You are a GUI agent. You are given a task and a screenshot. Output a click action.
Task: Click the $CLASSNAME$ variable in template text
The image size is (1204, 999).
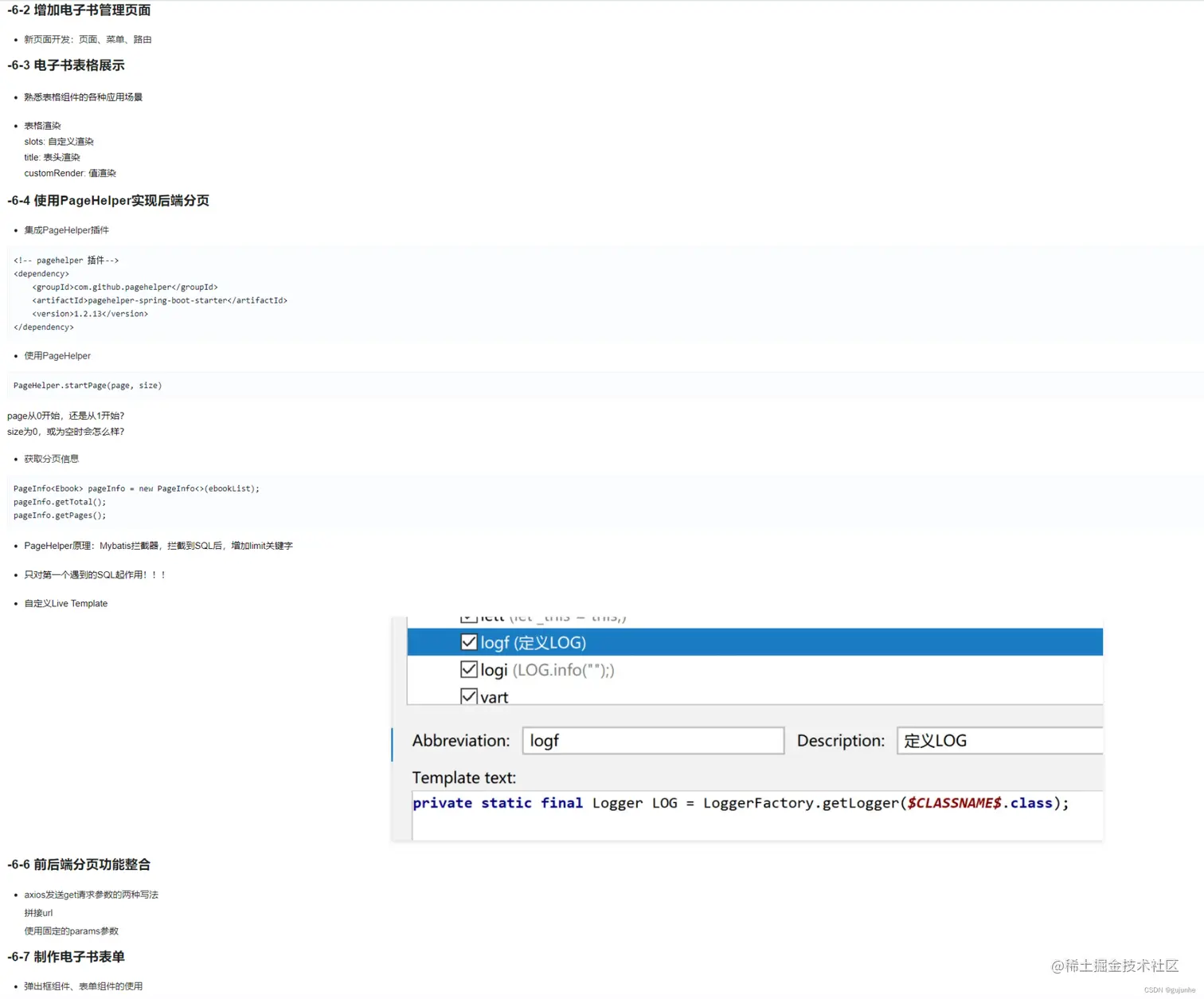pos(954,803)
